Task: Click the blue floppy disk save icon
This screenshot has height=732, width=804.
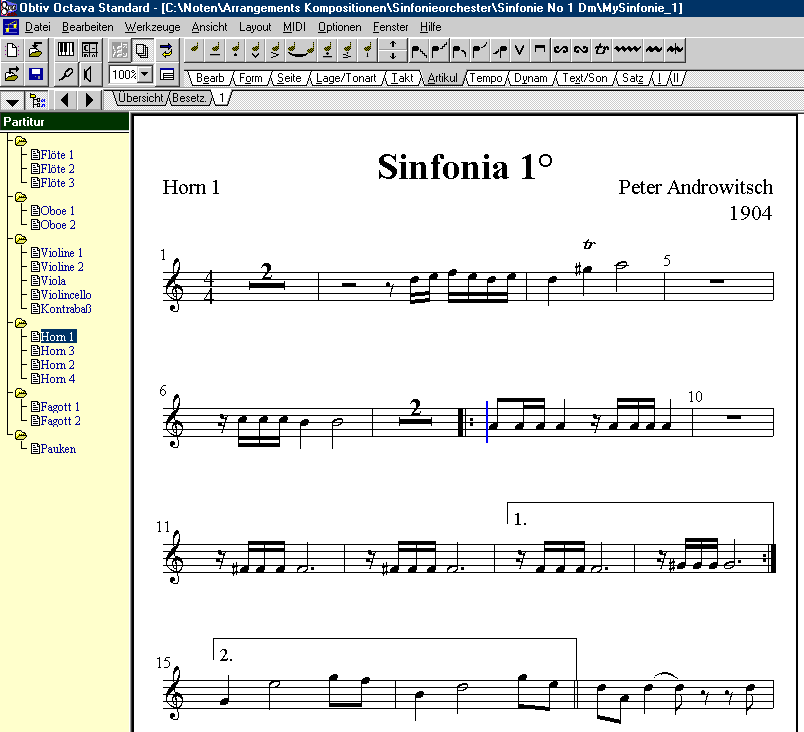Action: pos(36,74)
